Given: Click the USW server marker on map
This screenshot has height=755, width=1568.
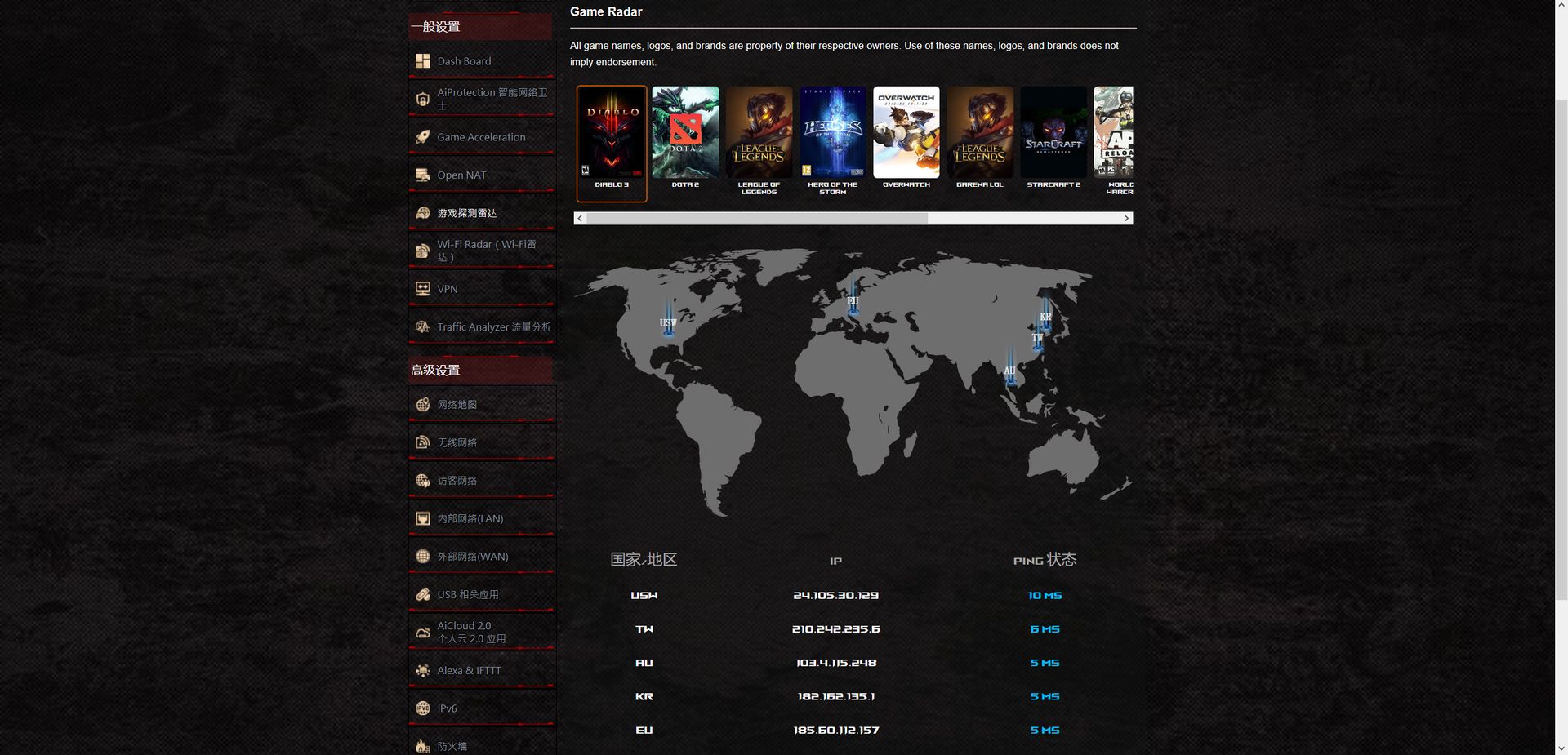Looking at the screenshot, I should (x=668, y=321).
